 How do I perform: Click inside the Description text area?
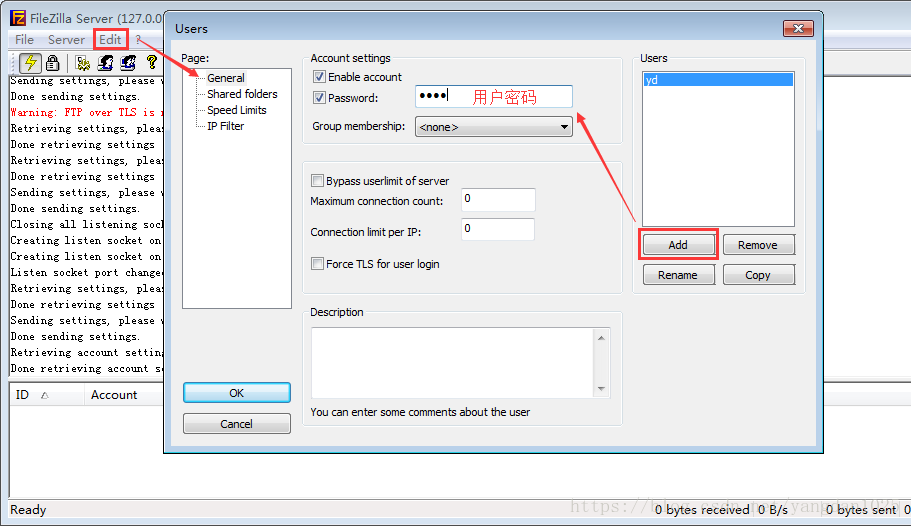[453, 363]
